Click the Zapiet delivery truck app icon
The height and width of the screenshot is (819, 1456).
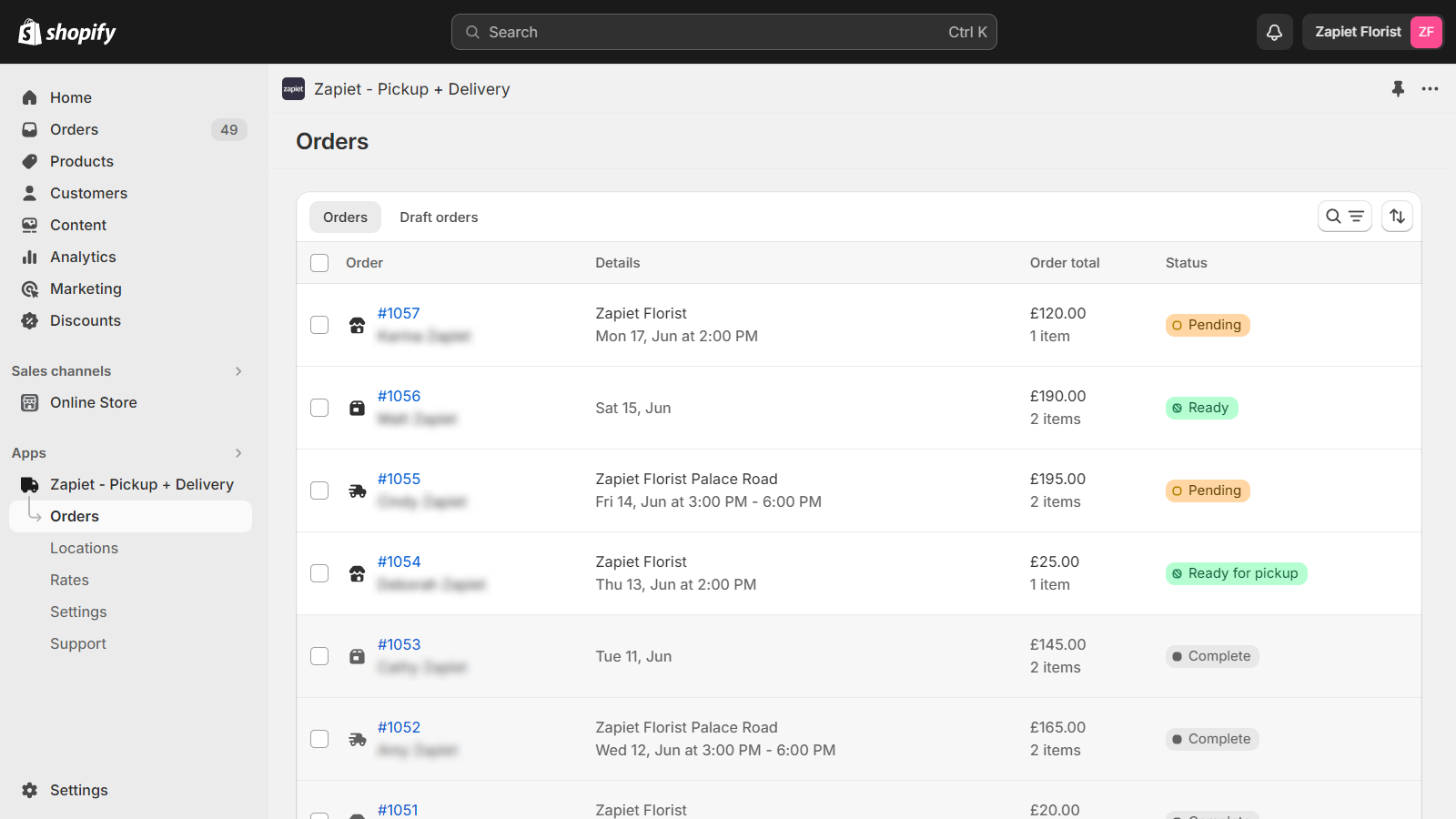[x=30, y=484]
